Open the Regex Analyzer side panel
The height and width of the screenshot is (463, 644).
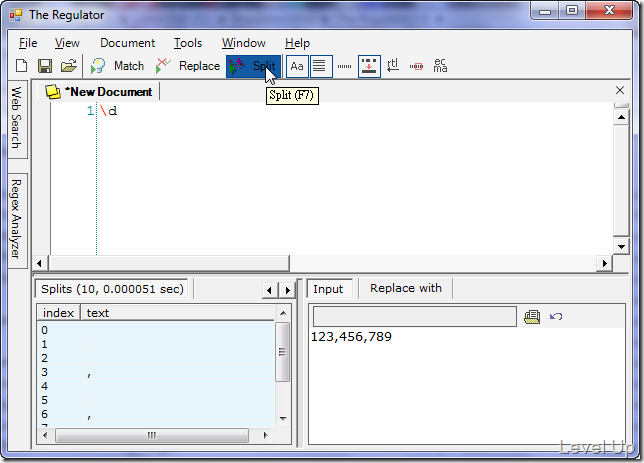pos(16,219)
